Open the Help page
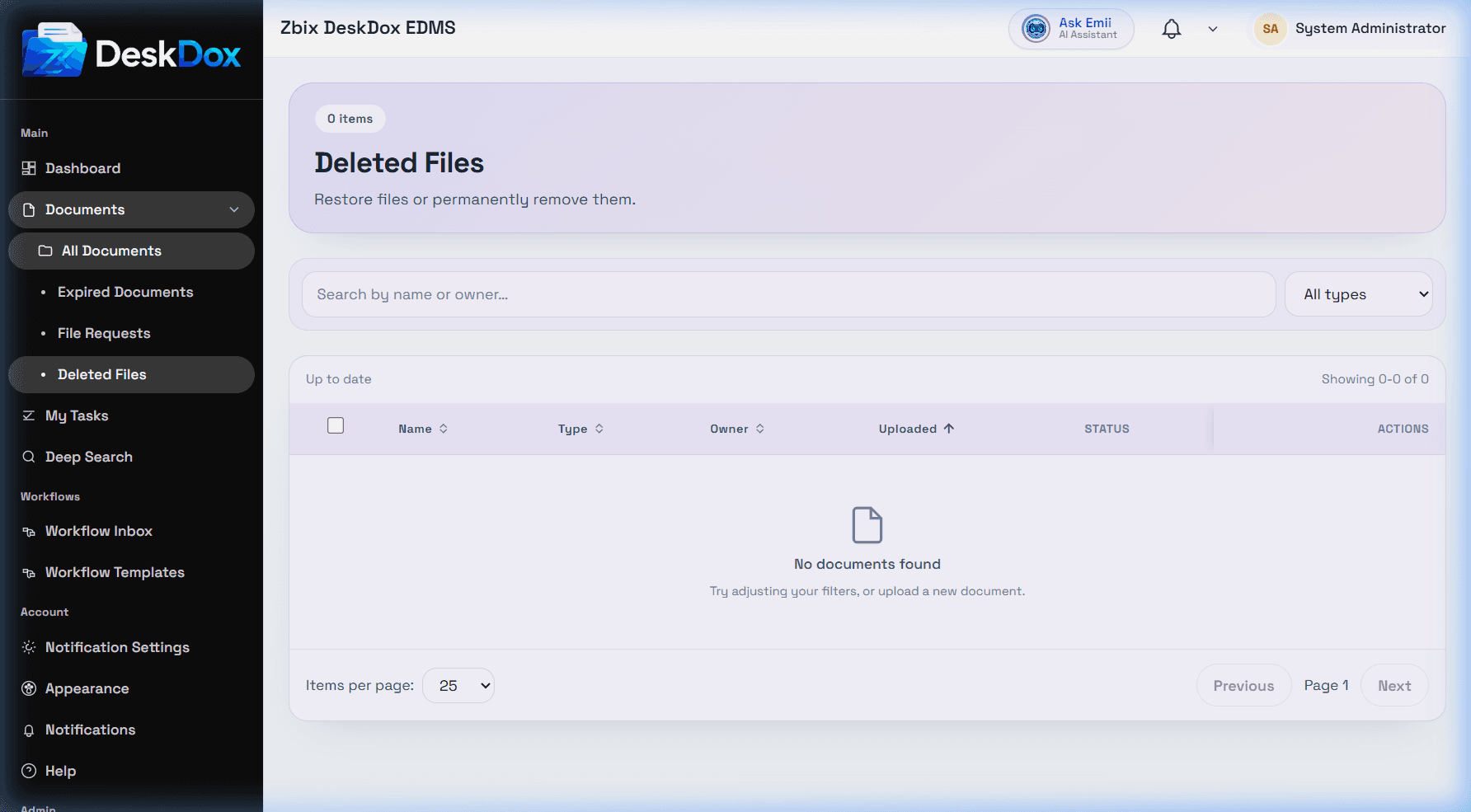This screenshot has height=812, width=1471. (132, 771)
